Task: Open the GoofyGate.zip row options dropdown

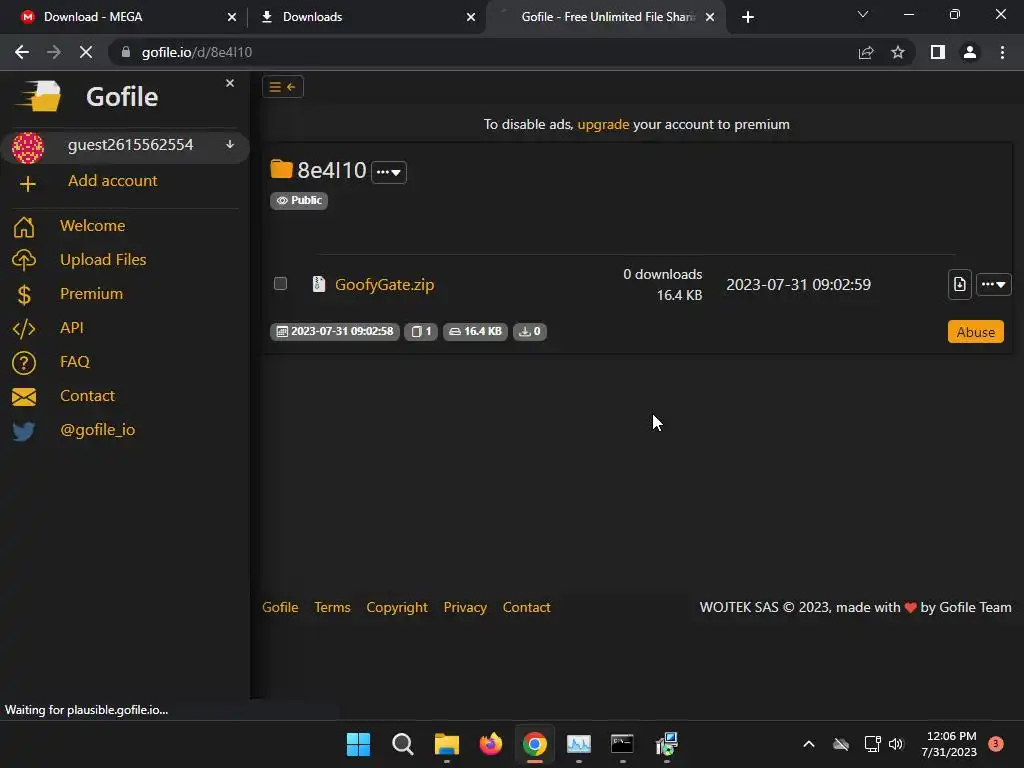Action: point(993,284)
